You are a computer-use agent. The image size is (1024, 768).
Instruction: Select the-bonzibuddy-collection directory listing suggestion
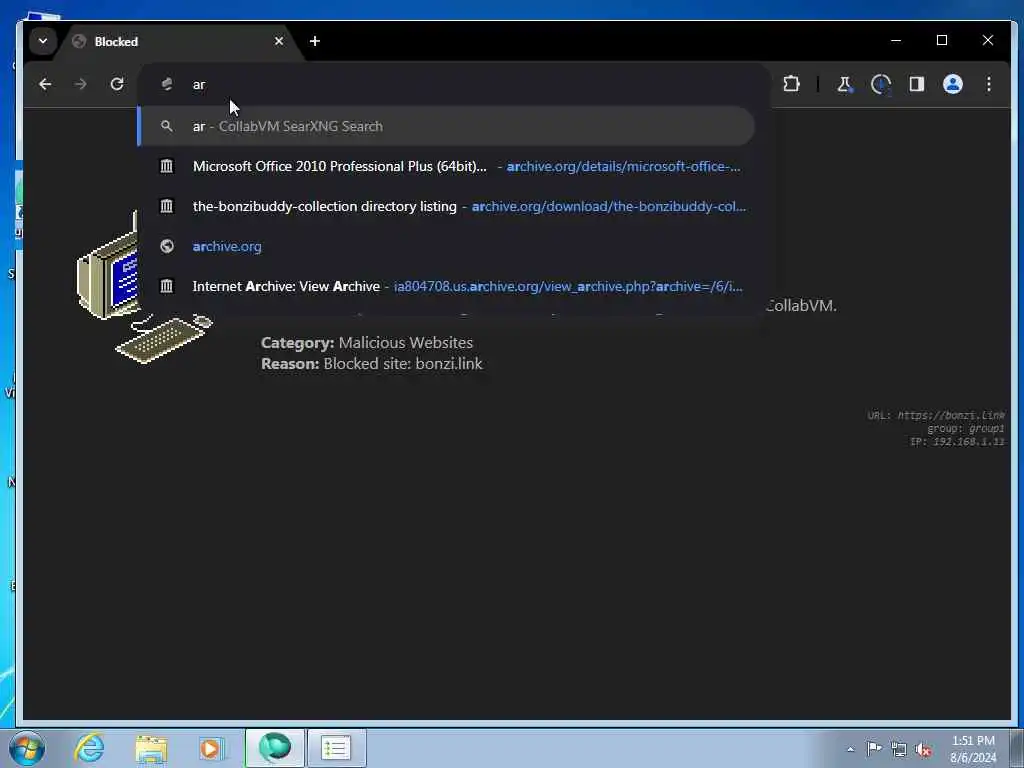(x=446, y=206)
